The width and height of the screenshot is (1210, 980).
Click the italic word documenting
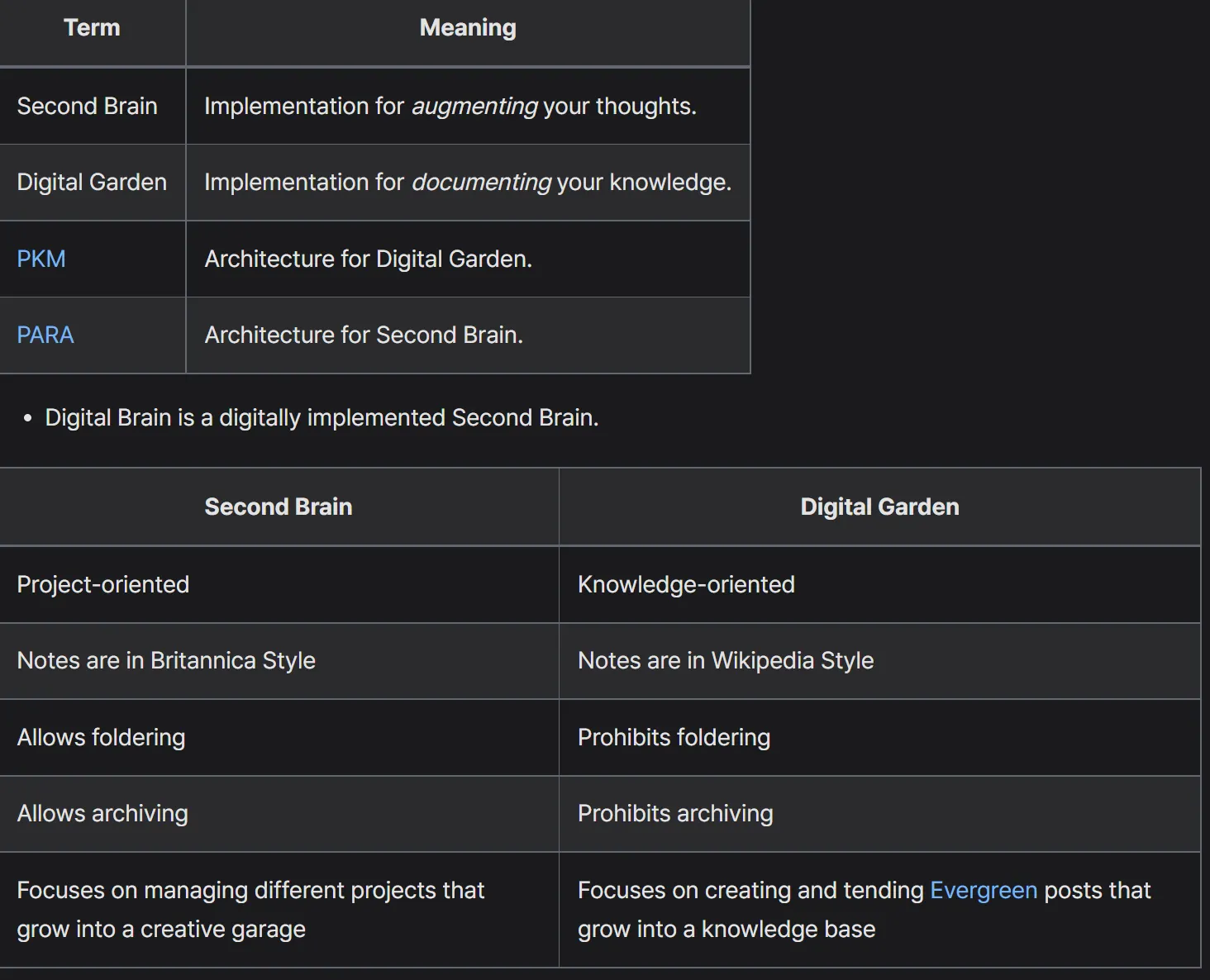[x=481, y=182]
